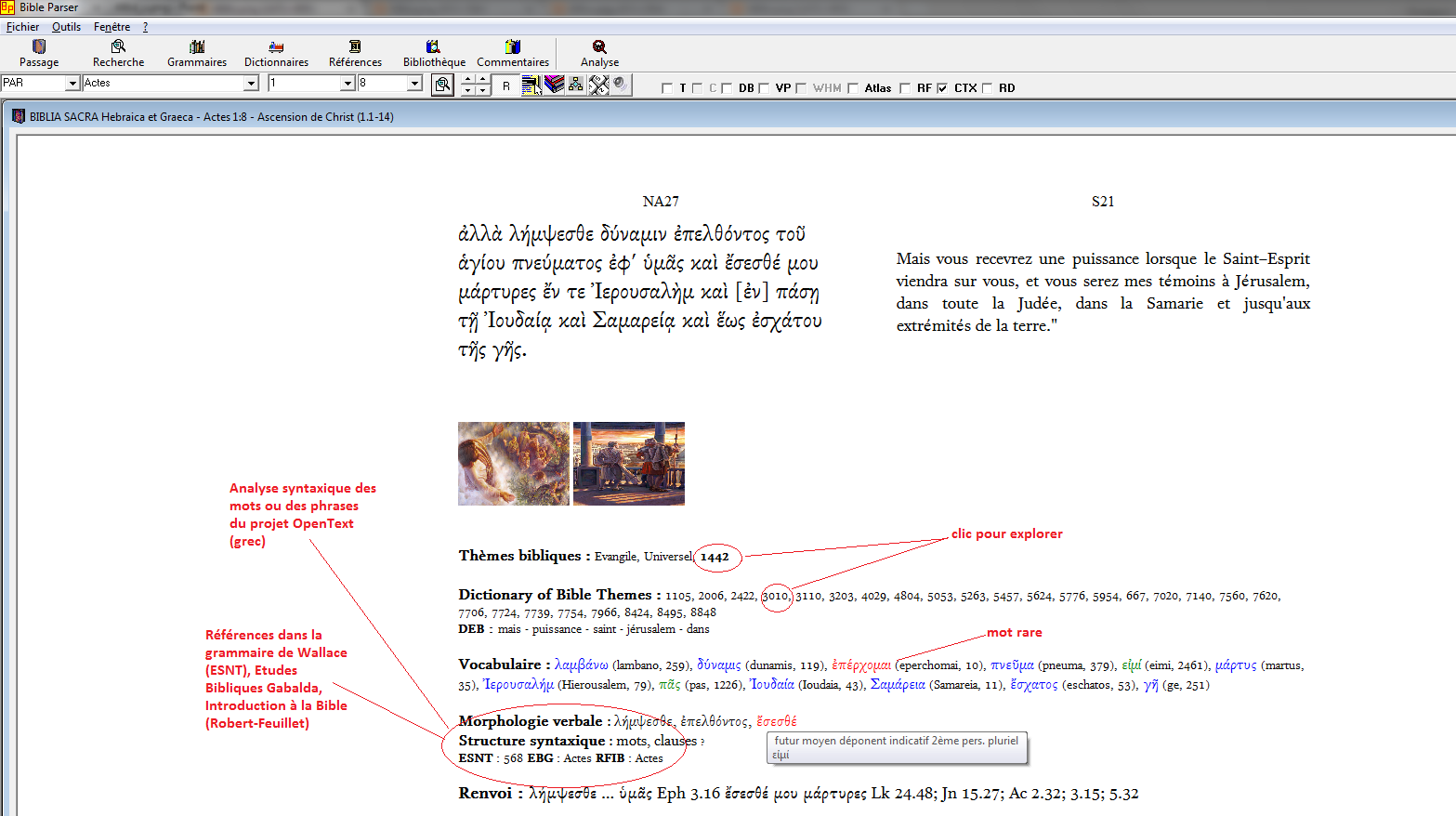The height and width of the screenshot is (816, 1456).
Task: Click the left stepper's down arrow
Action: pyautogui.click(x=468, y=90)
